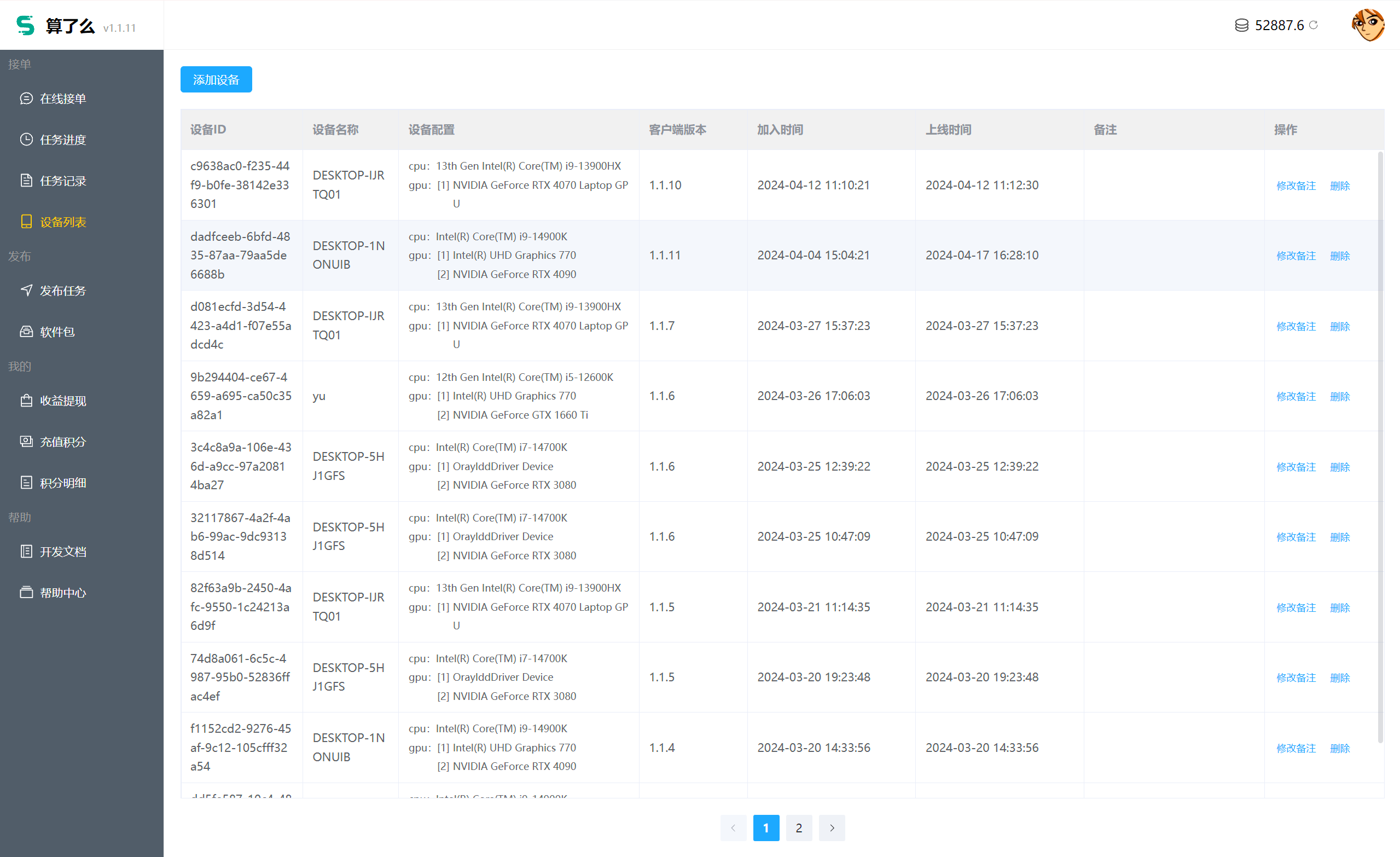This screenshot has width=1400, height=857.
Task: Click the 软件包 package icon
Action: pyautogui.click(x=26, y=331)
